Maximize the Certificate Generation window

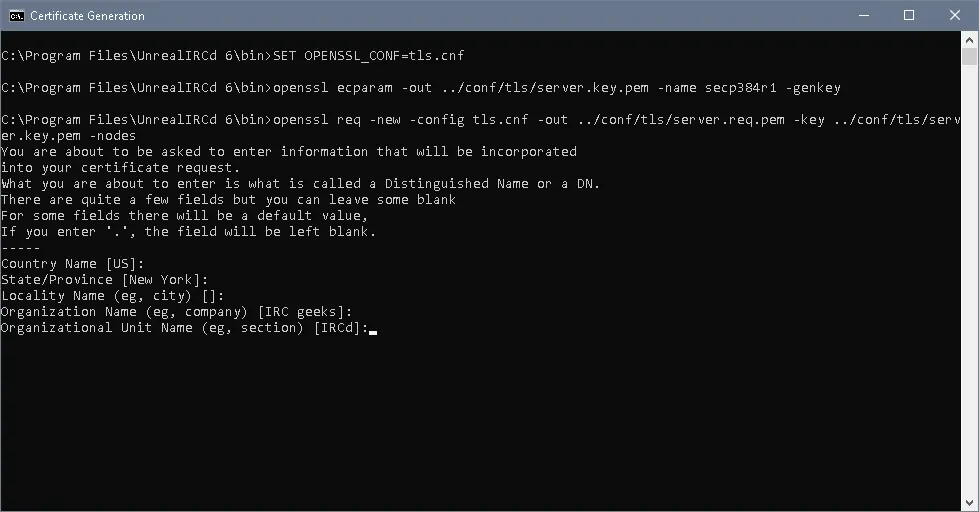click(909, 16)
